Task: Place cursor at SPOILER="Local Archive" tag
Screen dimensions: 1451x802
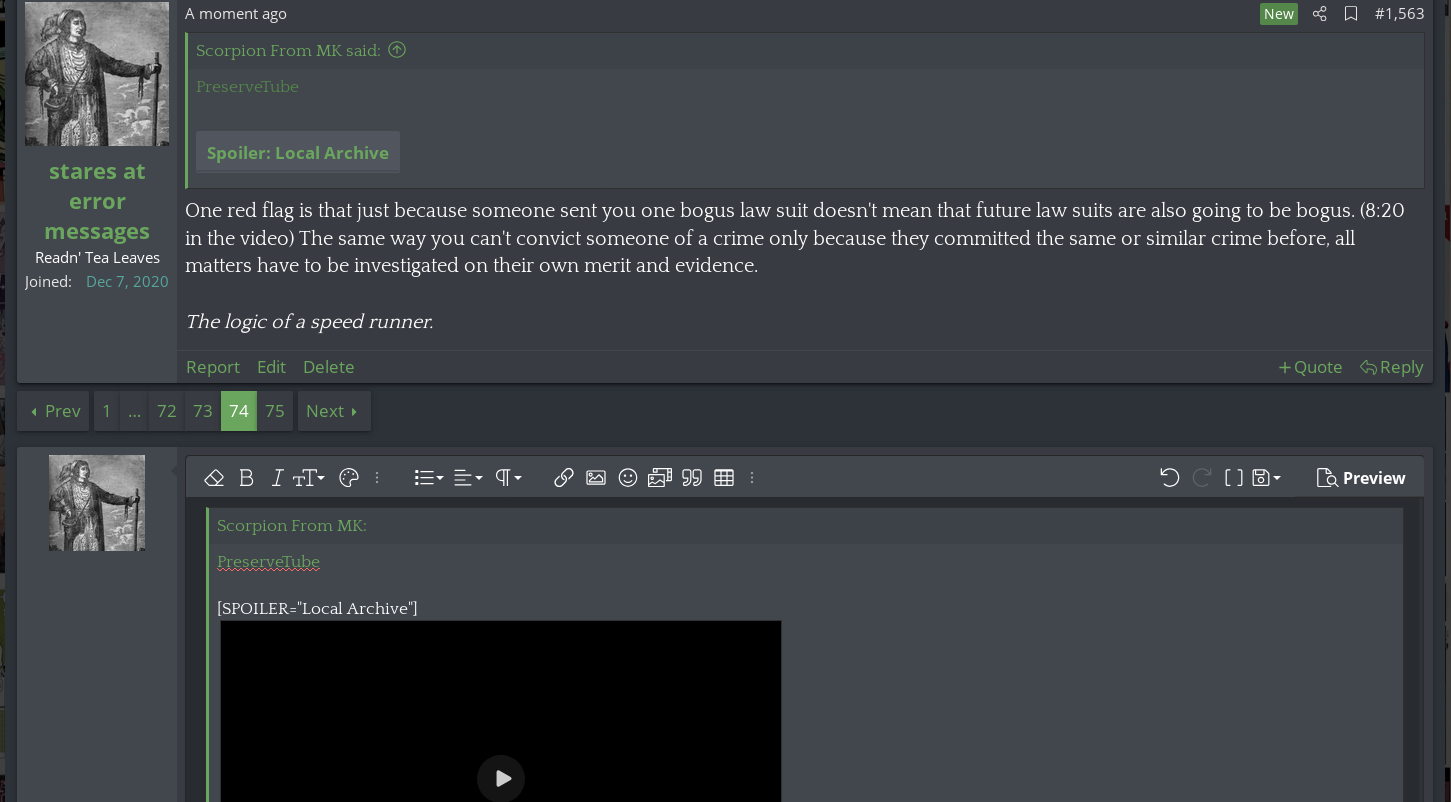Action: click(x=317, y=608)
